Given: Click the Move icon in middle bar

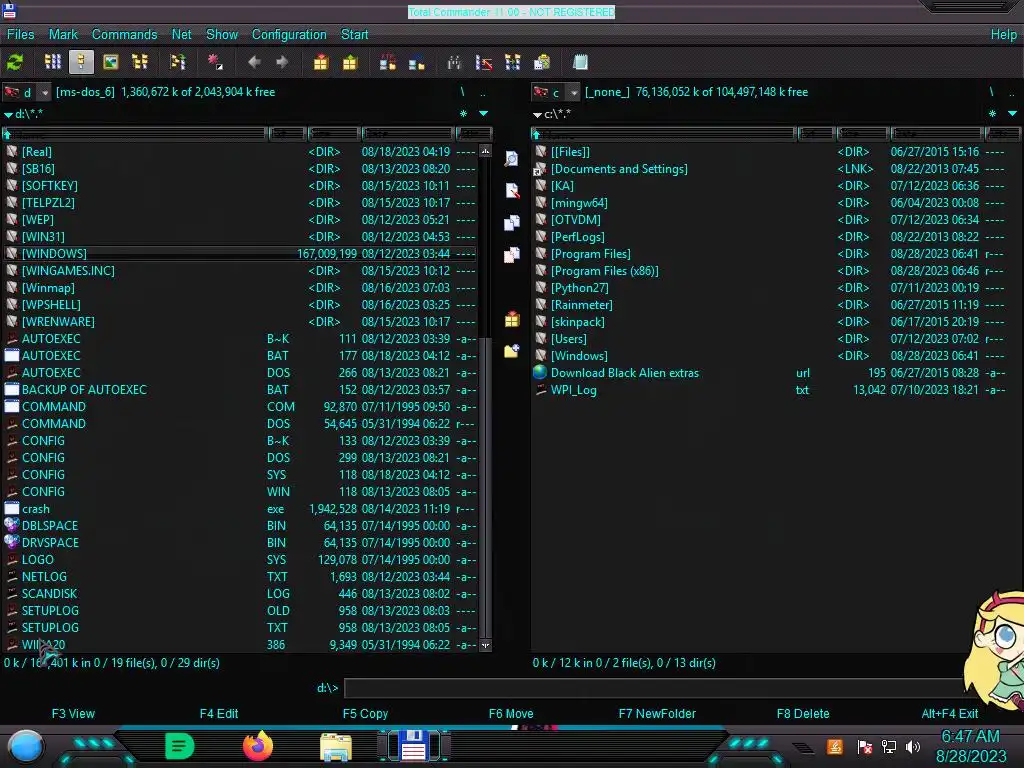Looking at the screenshot, I should tap(511, 255).
